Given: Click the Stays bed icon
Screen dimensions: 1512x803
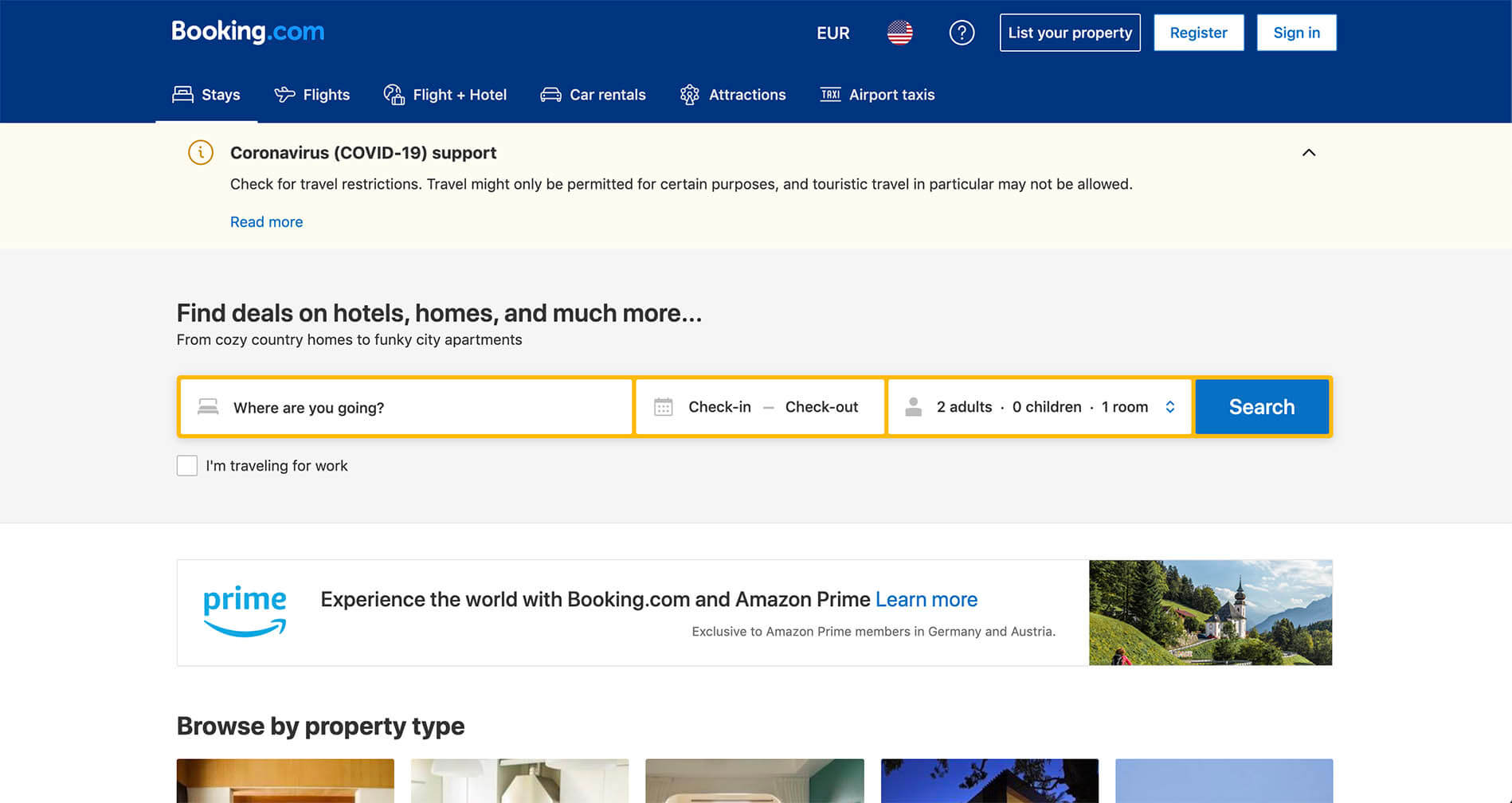Looking at the screenshot, I should click(x=182, y=95).
